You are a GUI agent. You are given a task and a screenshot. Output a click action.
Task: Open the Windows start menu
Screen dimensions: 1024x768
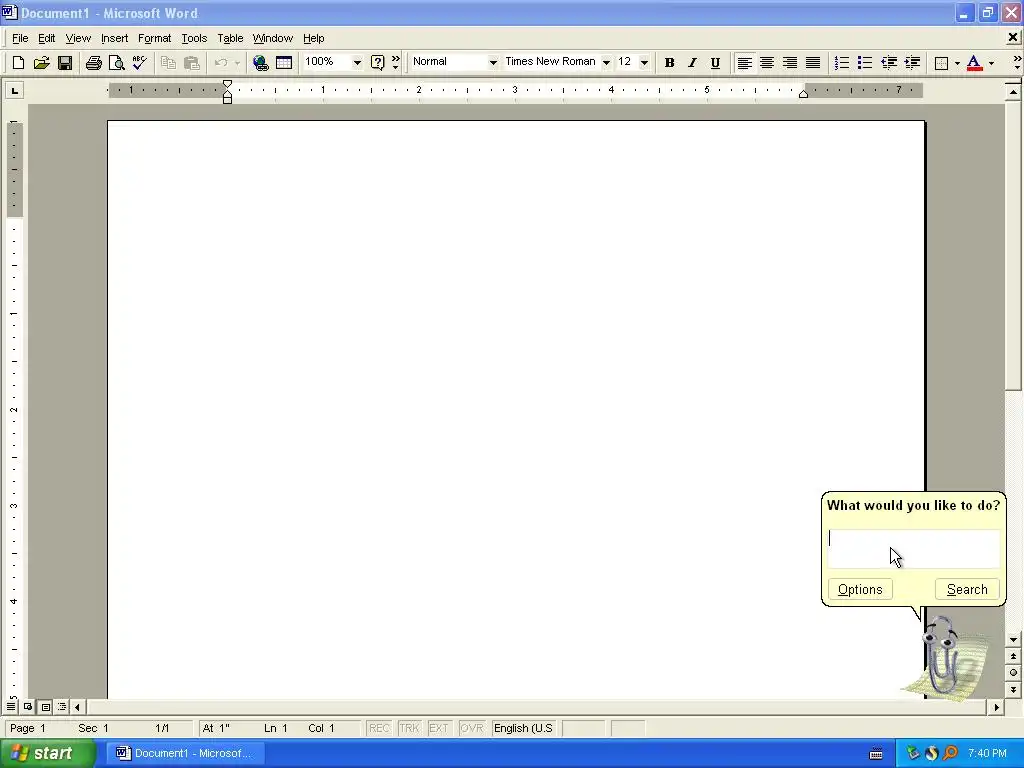(x=48, y=753)
